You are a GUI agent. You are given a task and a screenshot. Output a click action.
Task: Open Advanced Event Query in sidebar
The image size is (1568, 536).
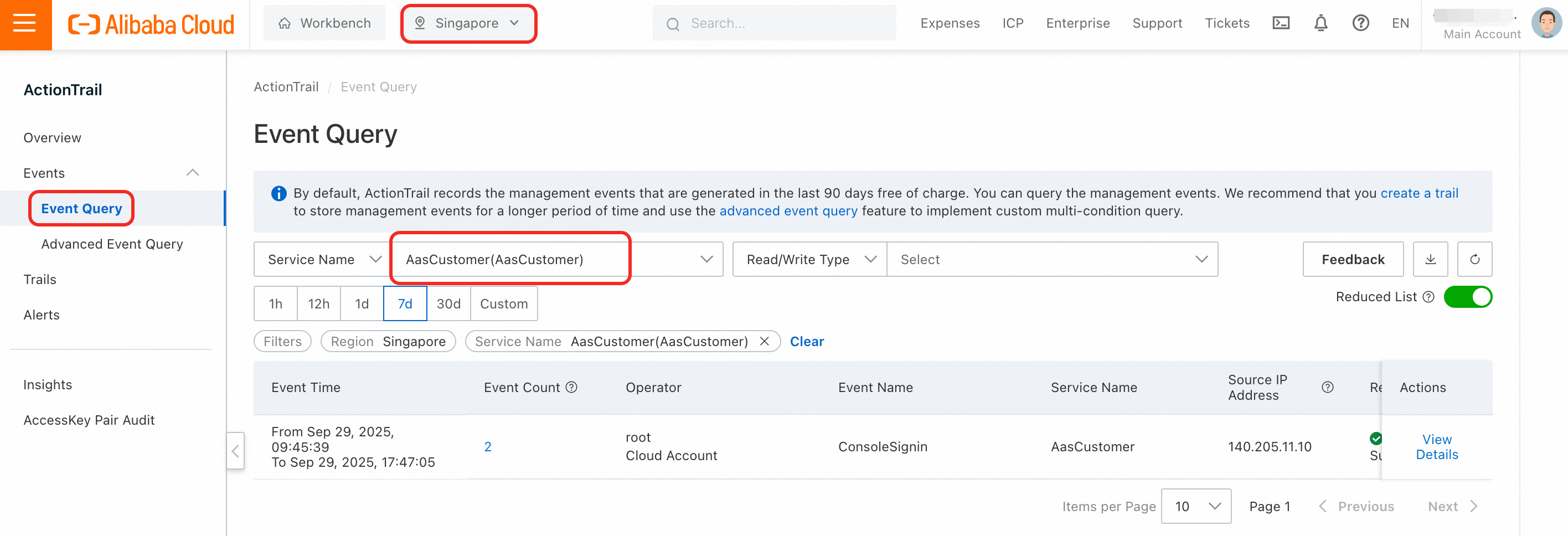point(112,244)
